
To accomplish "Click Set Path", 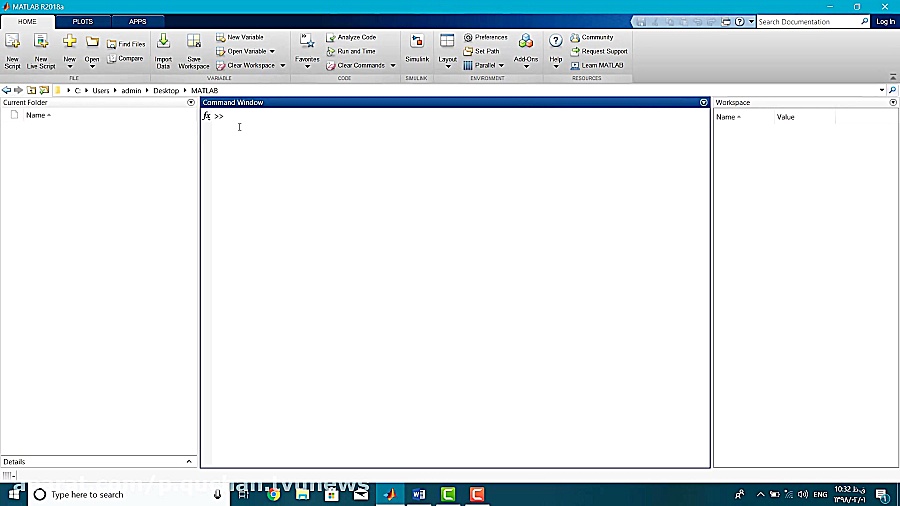I will (482, 51).
